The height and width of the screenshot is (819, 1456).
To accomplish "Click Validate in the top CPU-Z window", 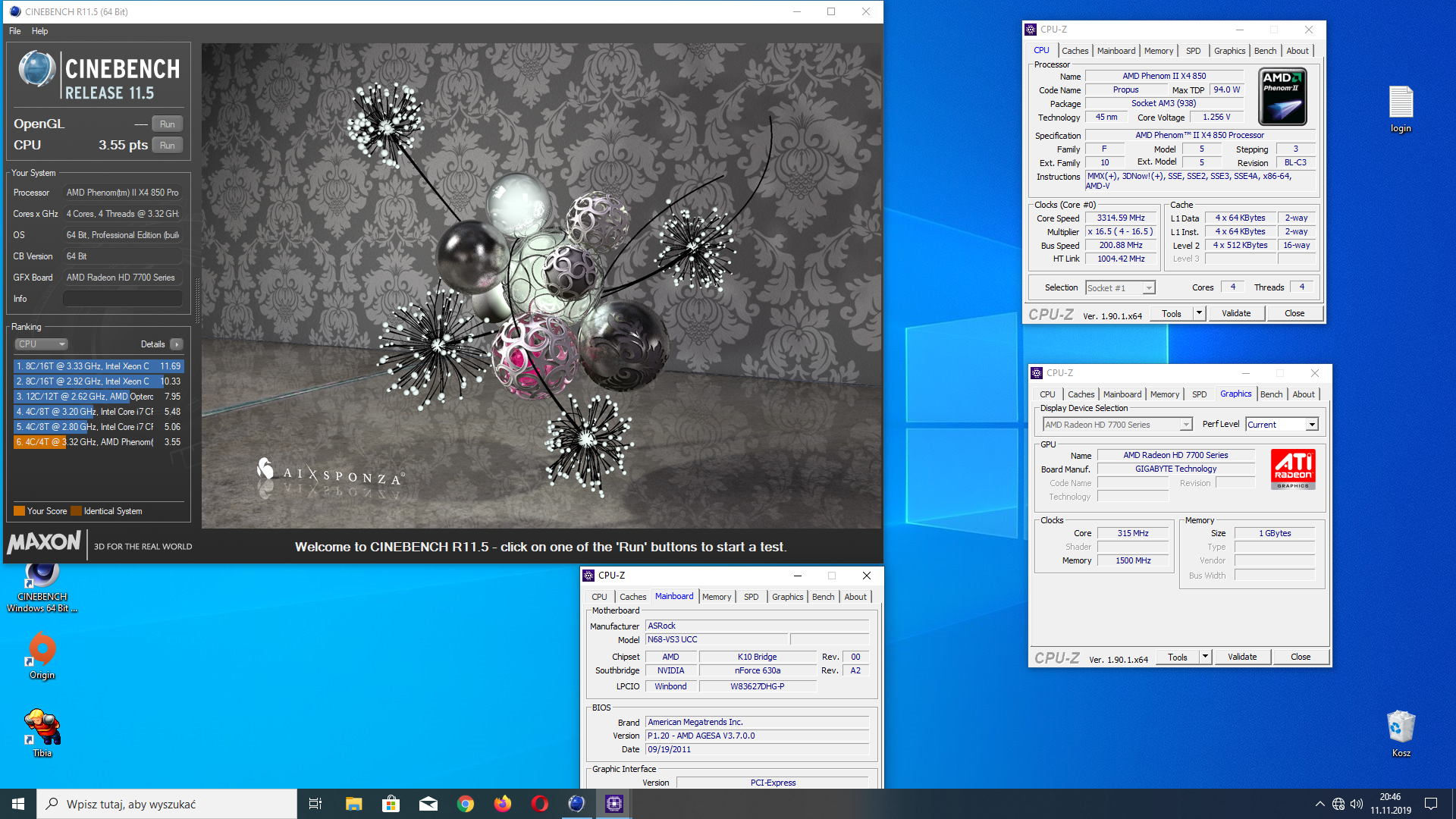I will tap(1236, 313).
